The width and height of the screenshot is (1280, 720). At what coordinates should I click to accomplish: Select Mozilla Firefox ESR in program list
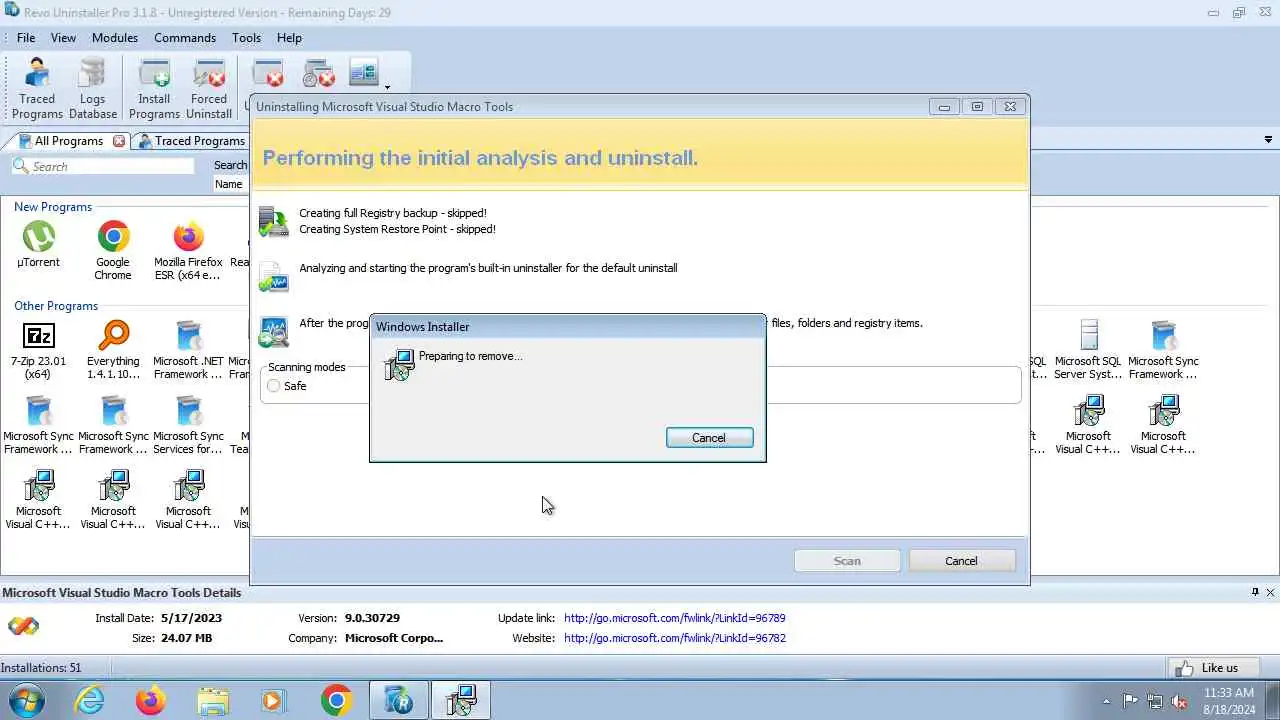[187, 251]
